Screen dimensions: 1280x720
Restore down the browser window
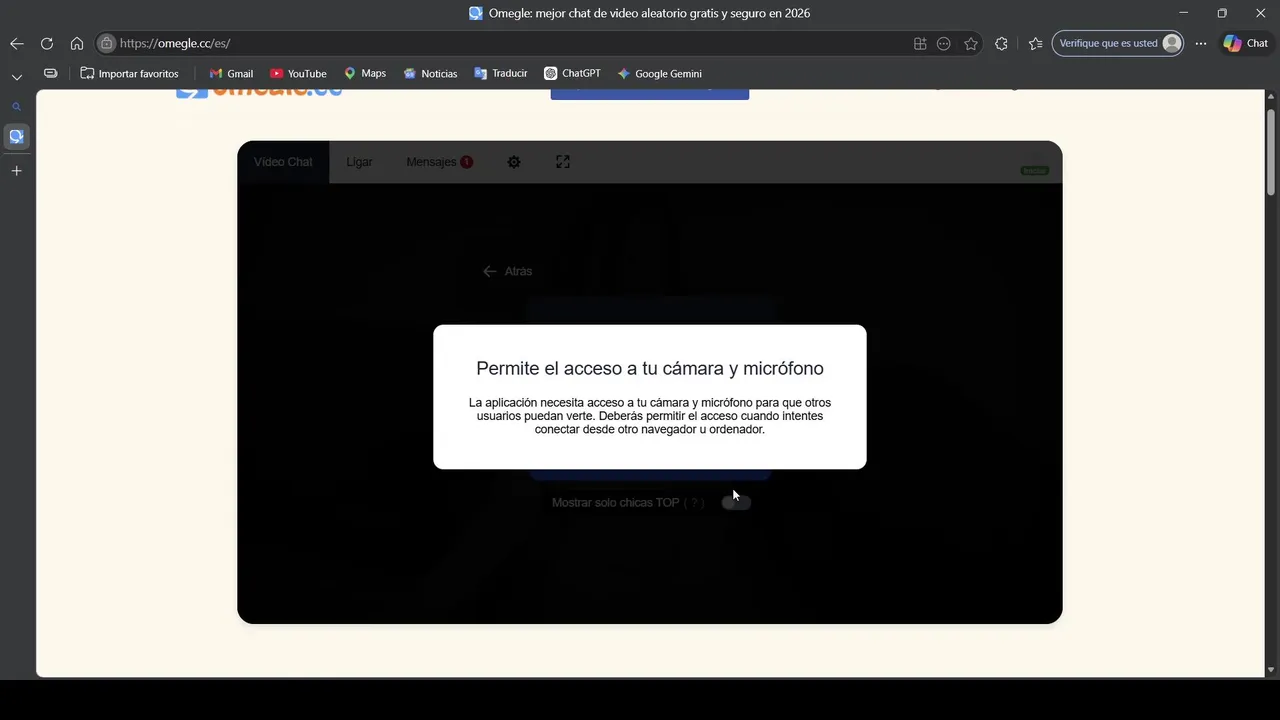pos(1222,13)
